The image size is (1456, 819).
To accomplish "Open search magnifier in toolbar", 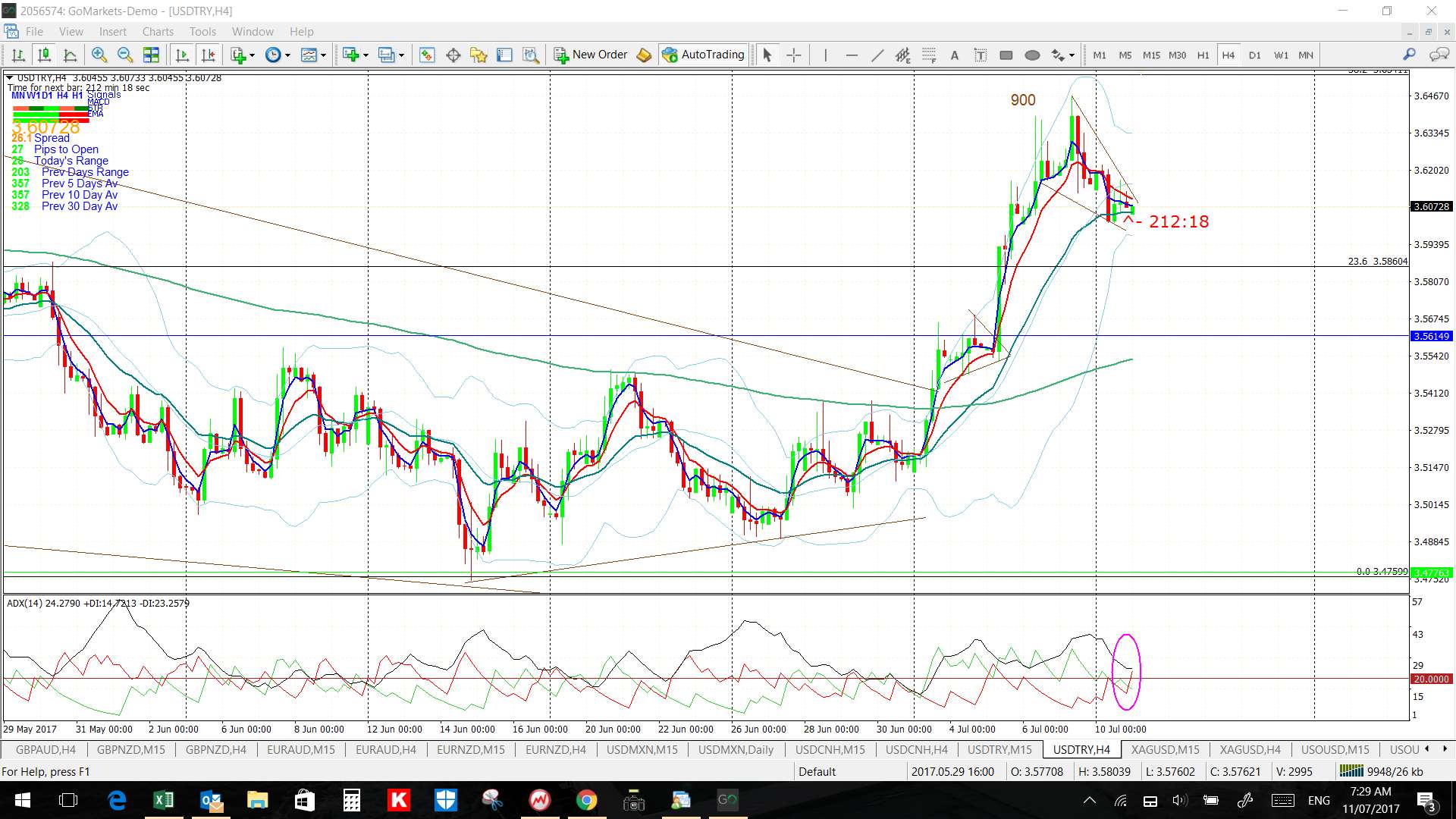I will click(x=1409, y=55).
